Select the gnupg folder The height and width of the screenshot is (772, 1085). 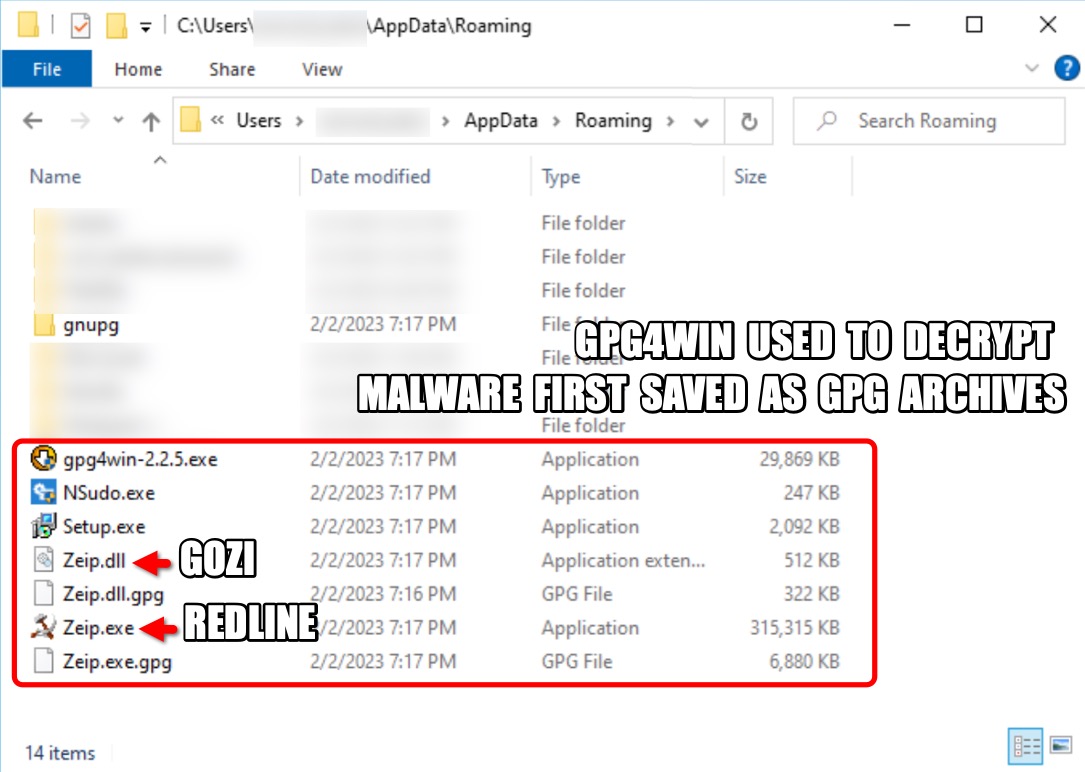coord(91,324)
